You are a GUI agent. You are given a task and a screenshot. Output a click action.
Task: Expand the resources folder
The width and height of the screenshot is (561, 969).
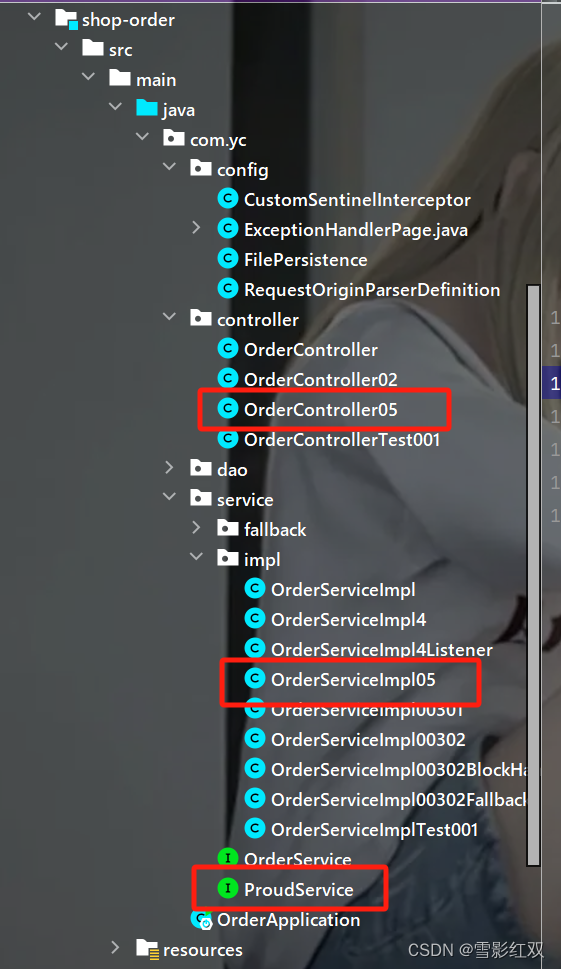[115, 948]
